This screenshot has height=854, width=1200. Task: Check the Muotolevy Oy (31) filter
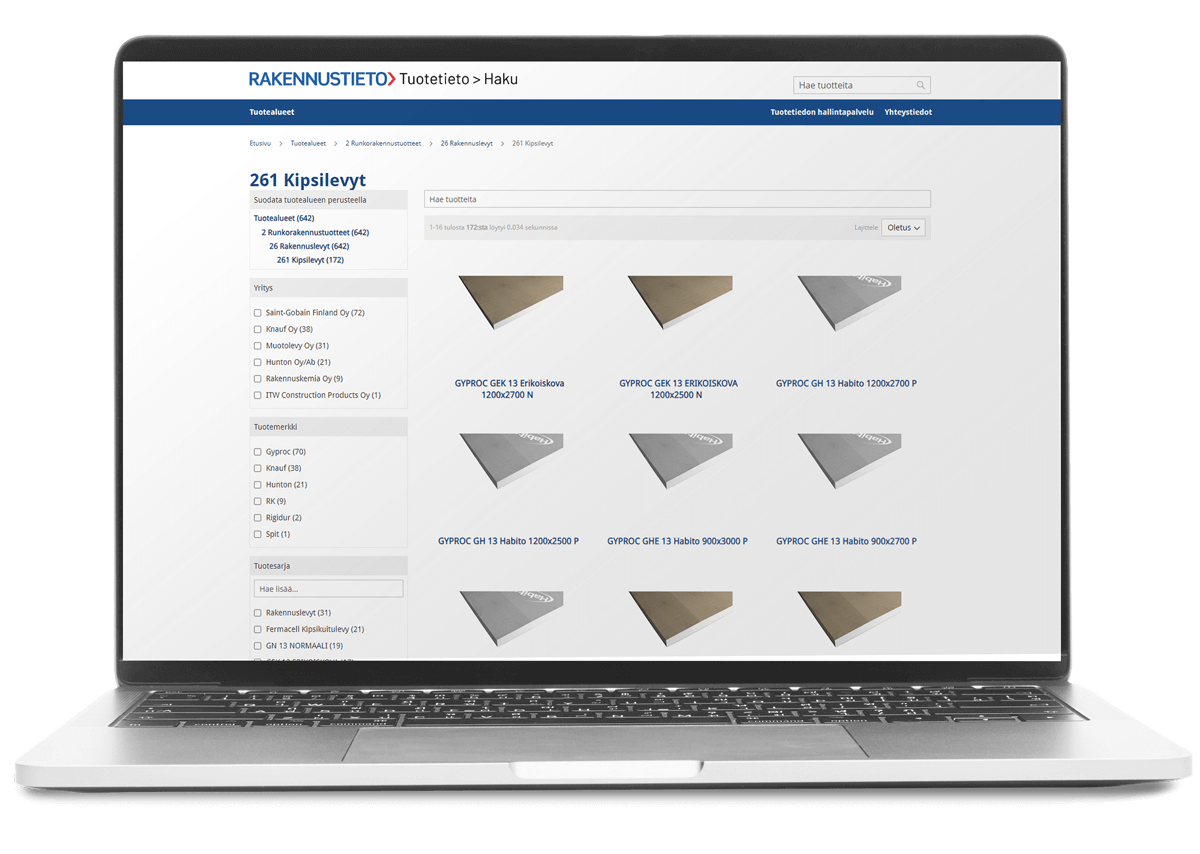(257, 346)
